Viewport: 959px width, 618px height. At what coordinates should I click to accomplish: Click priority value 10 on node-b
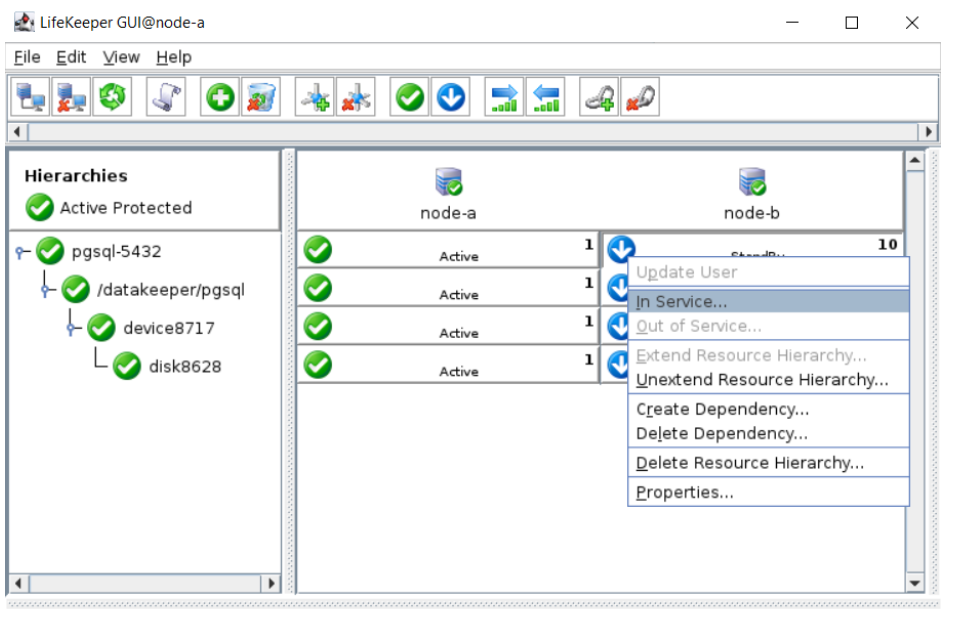click(x=887, y=244)
